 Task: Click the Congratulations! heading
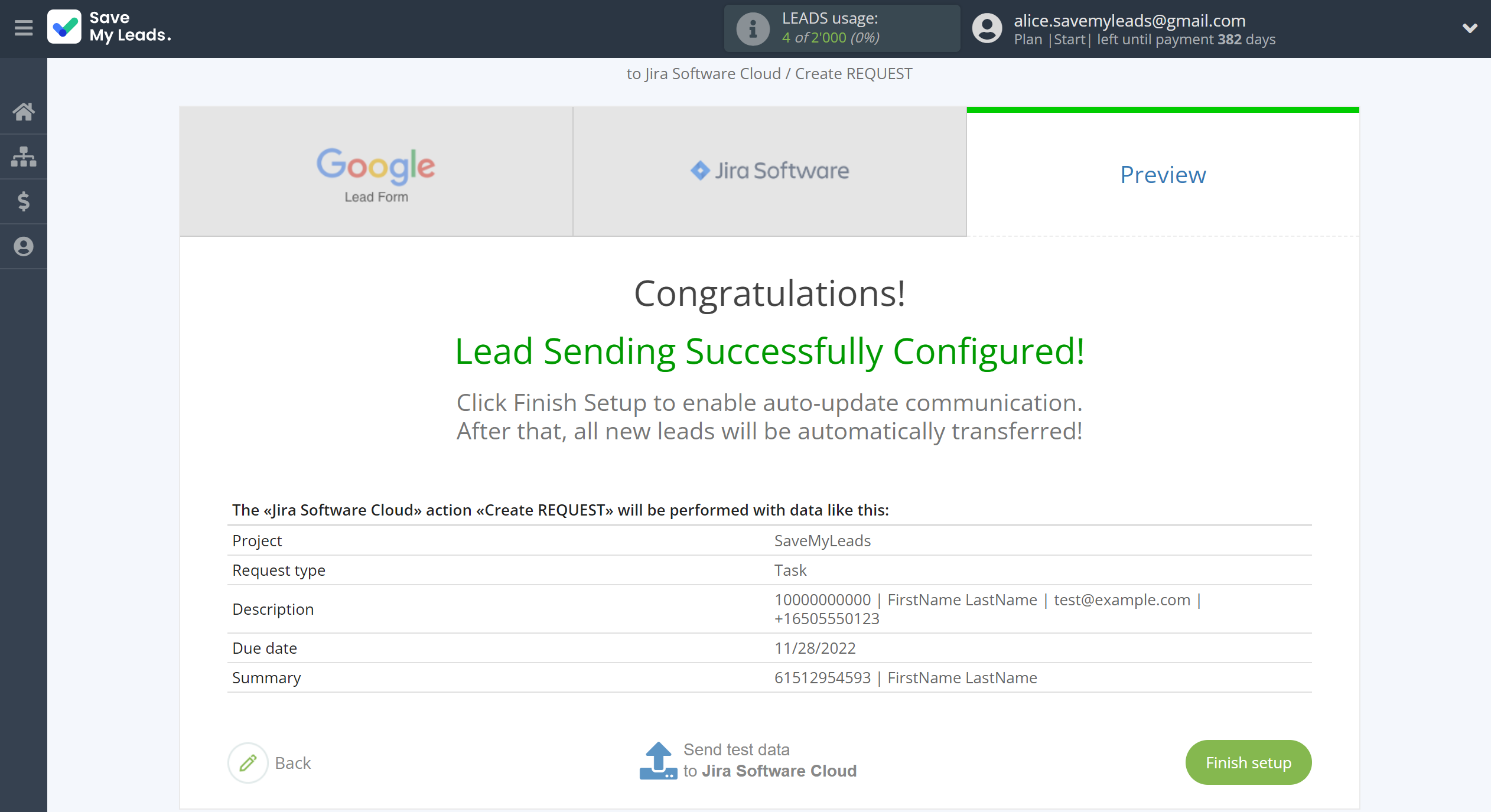click(x=769, y=293)
